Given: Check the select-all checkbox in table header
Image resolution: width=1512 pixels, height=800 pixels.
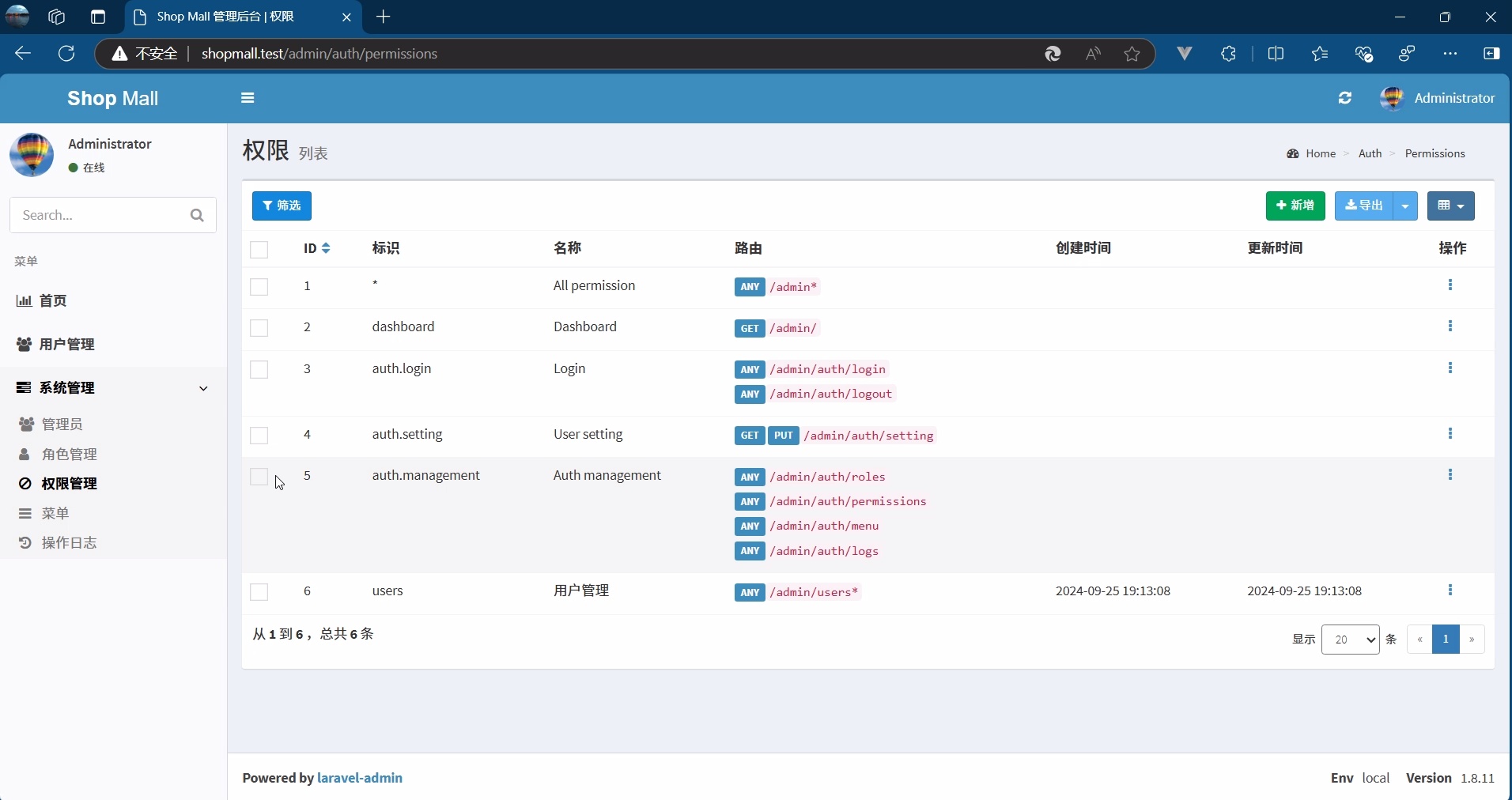Looking at the screenshot, I should 259,251.
